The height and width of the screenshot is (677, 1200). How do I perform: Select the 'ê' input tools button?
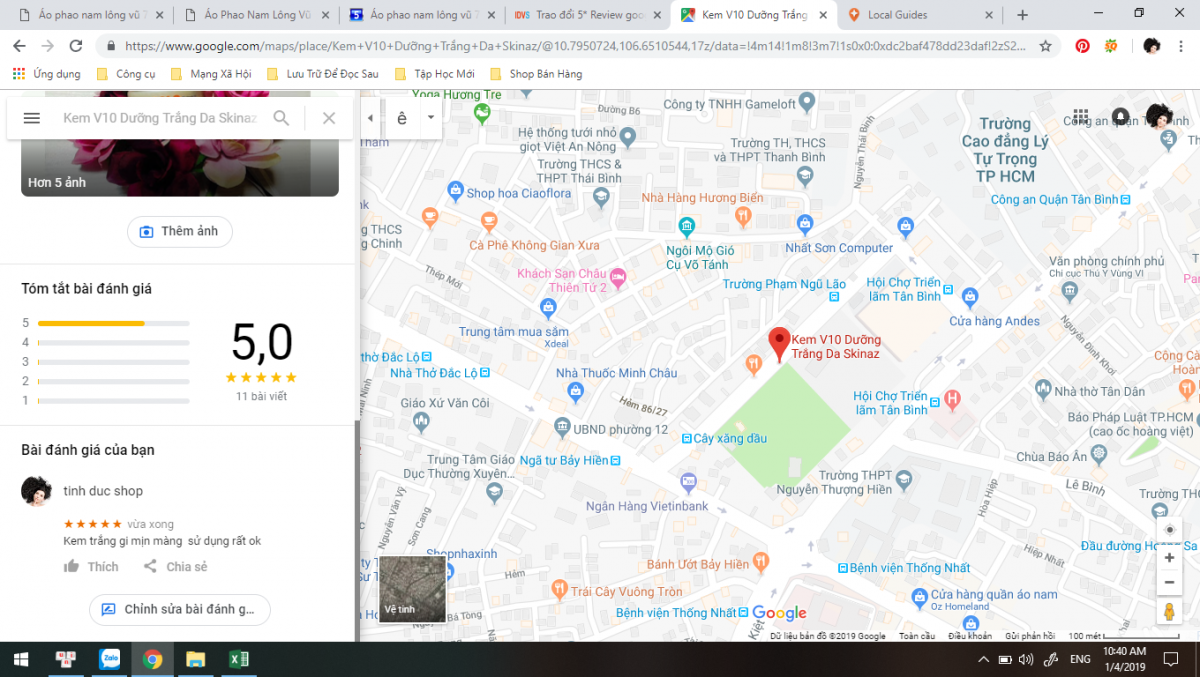402,118
